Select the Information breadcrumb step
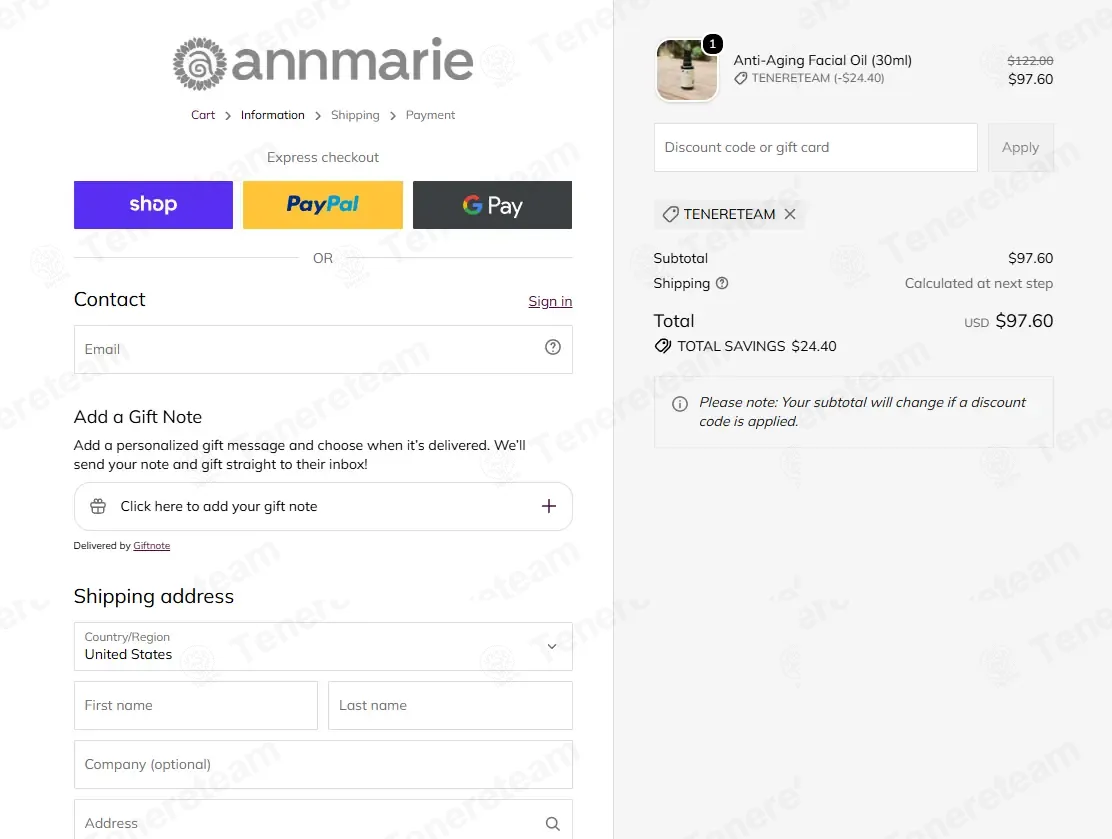The height and width of the screenshot is (839, 1112). (x=272, y=115)
